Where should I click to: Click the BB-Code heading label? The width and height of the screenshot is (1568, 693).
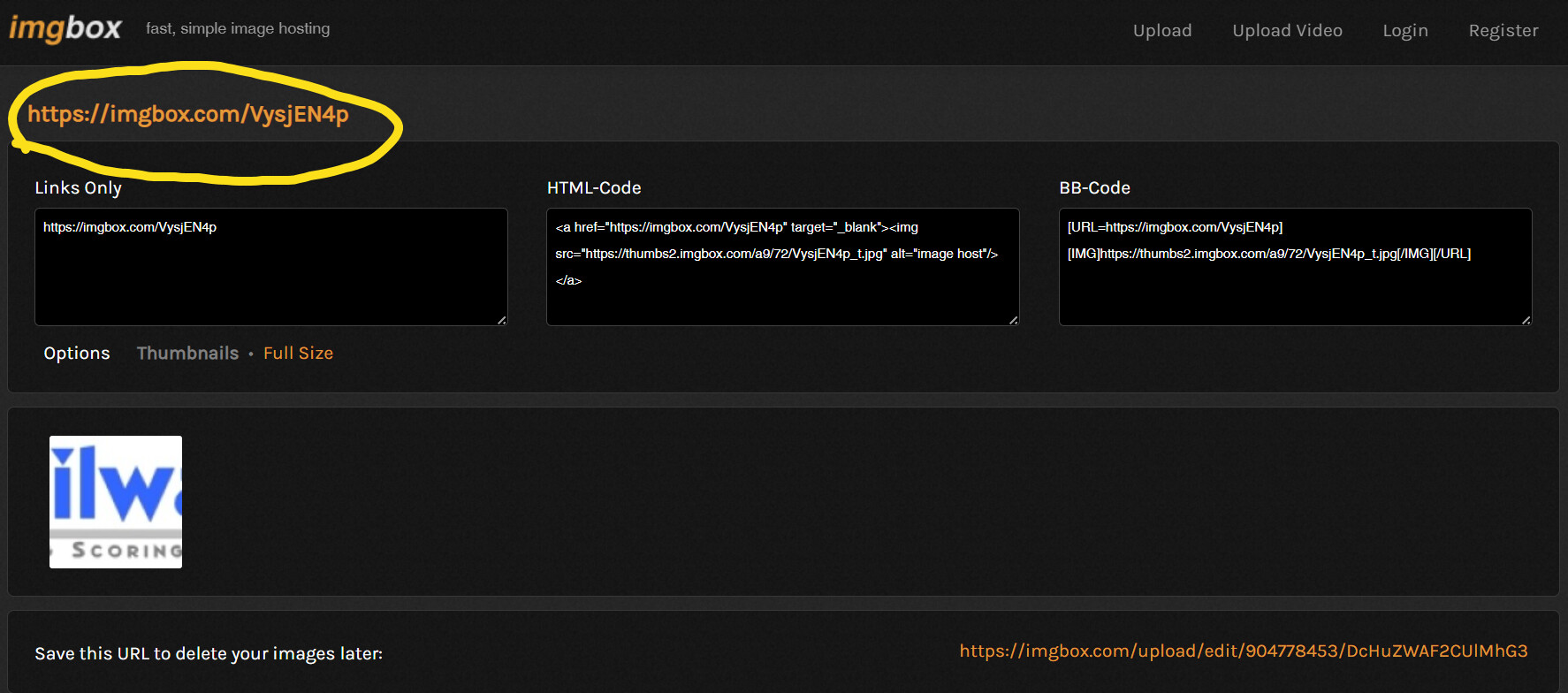coord(1094,188)
